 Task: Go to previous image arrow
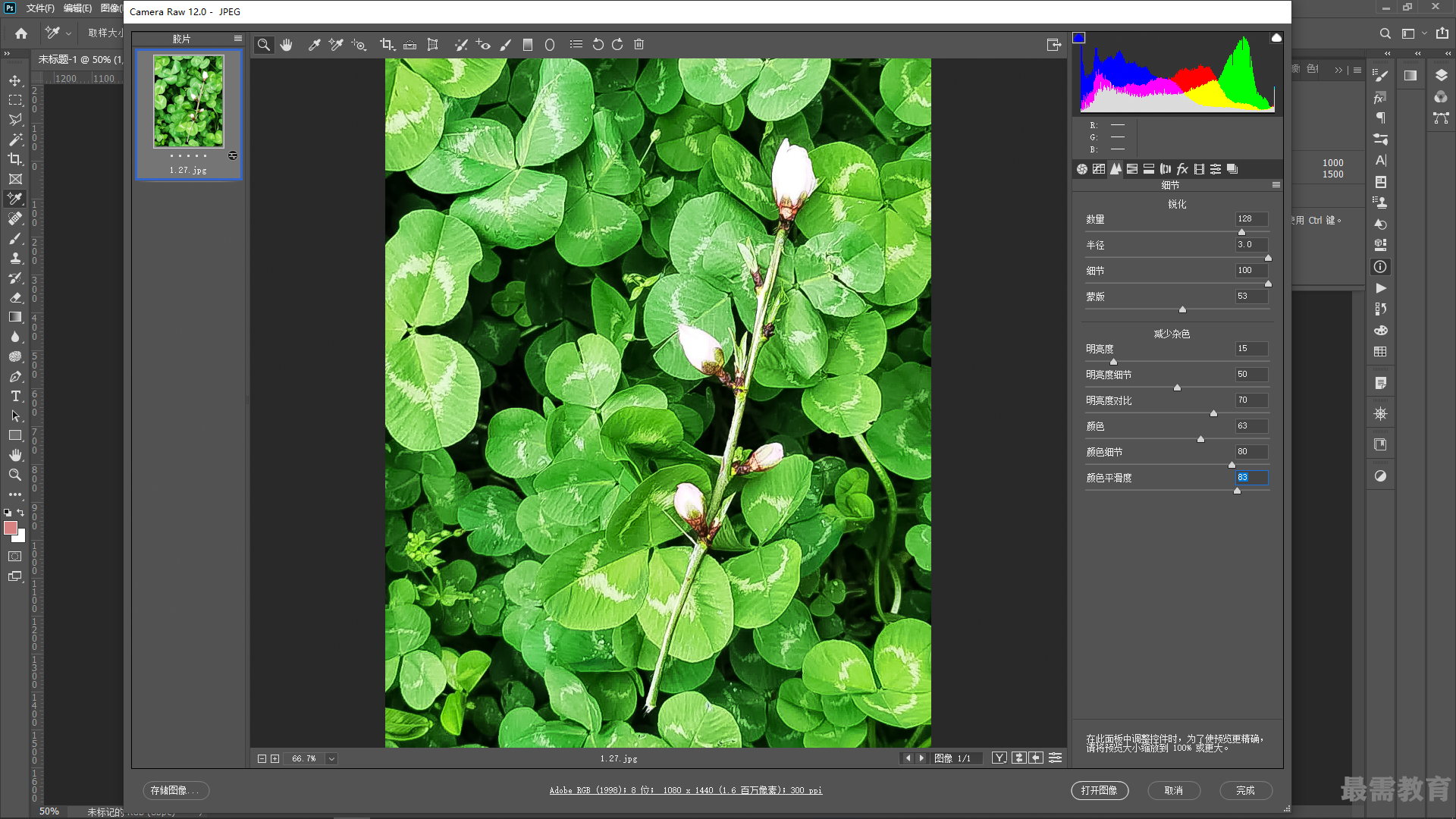(x=908, y=758)
